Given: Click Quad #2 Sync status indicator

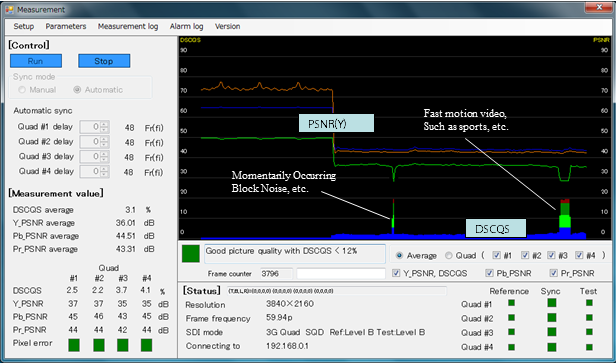Looking at the screenshot, I should (x=552, y=317).
